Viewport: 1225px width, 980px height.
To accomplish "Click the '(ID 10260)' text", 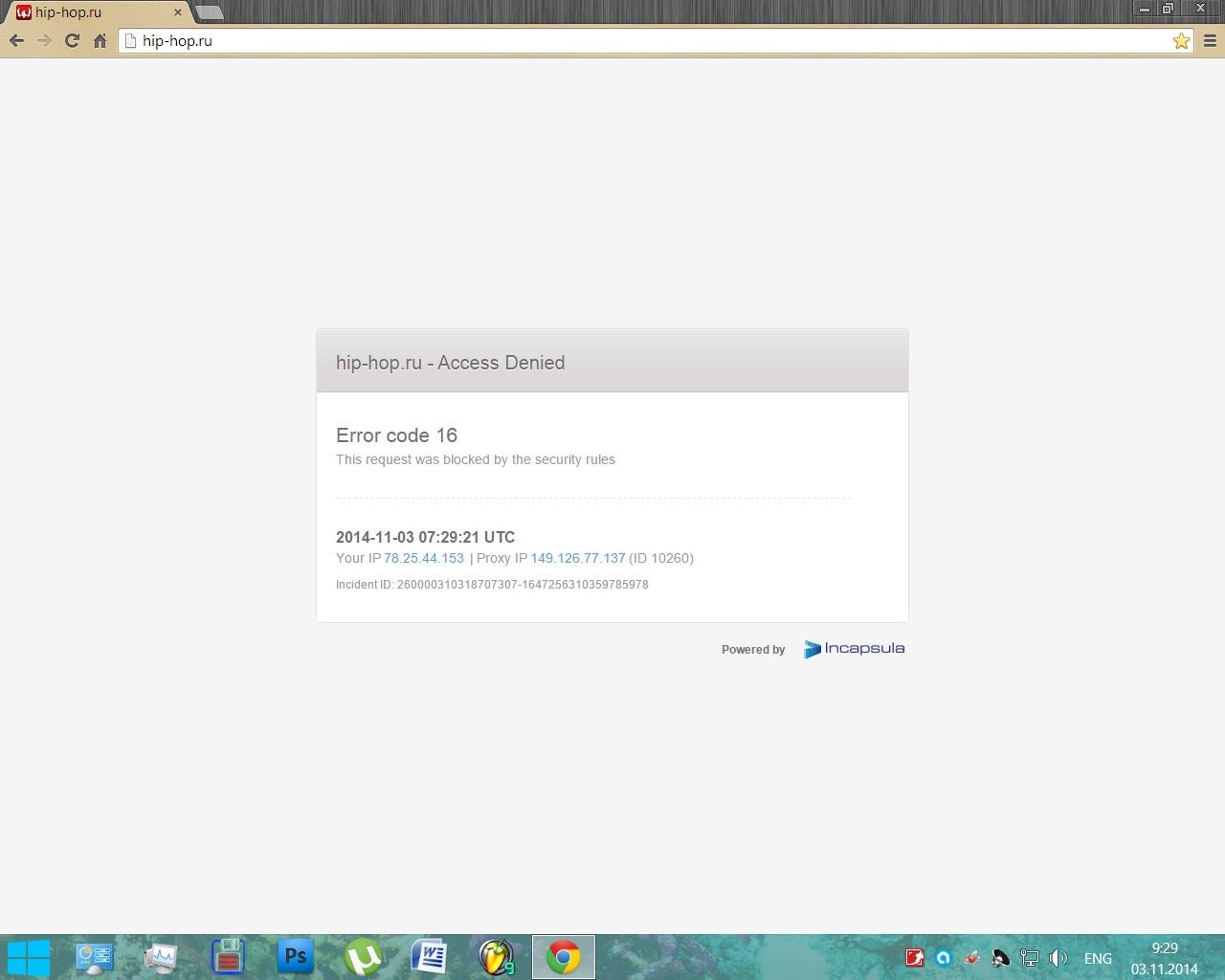I will click(x=661, y=558).
